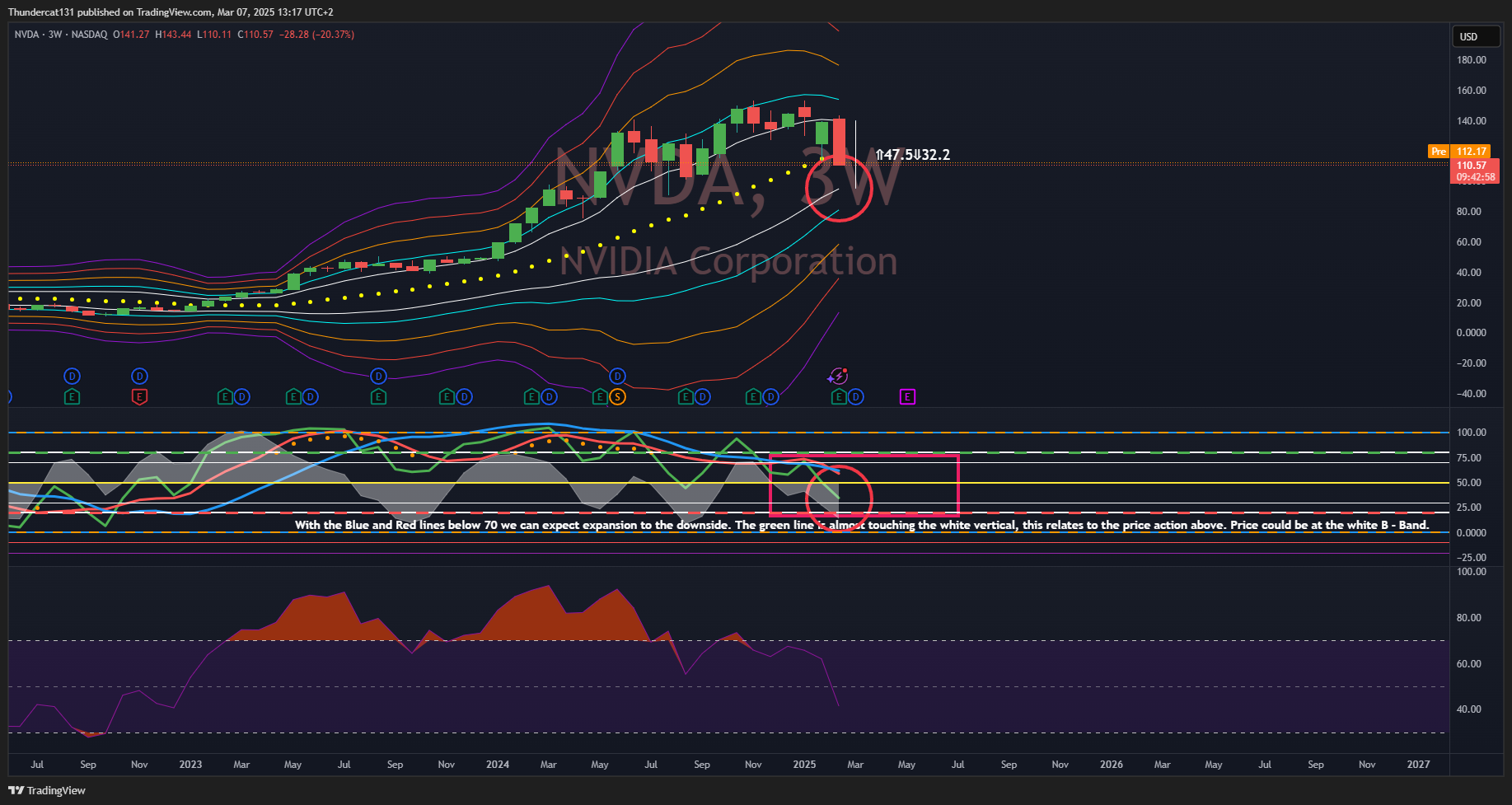Click the L110.11 low value in the legend

click(x=214, y=35)
